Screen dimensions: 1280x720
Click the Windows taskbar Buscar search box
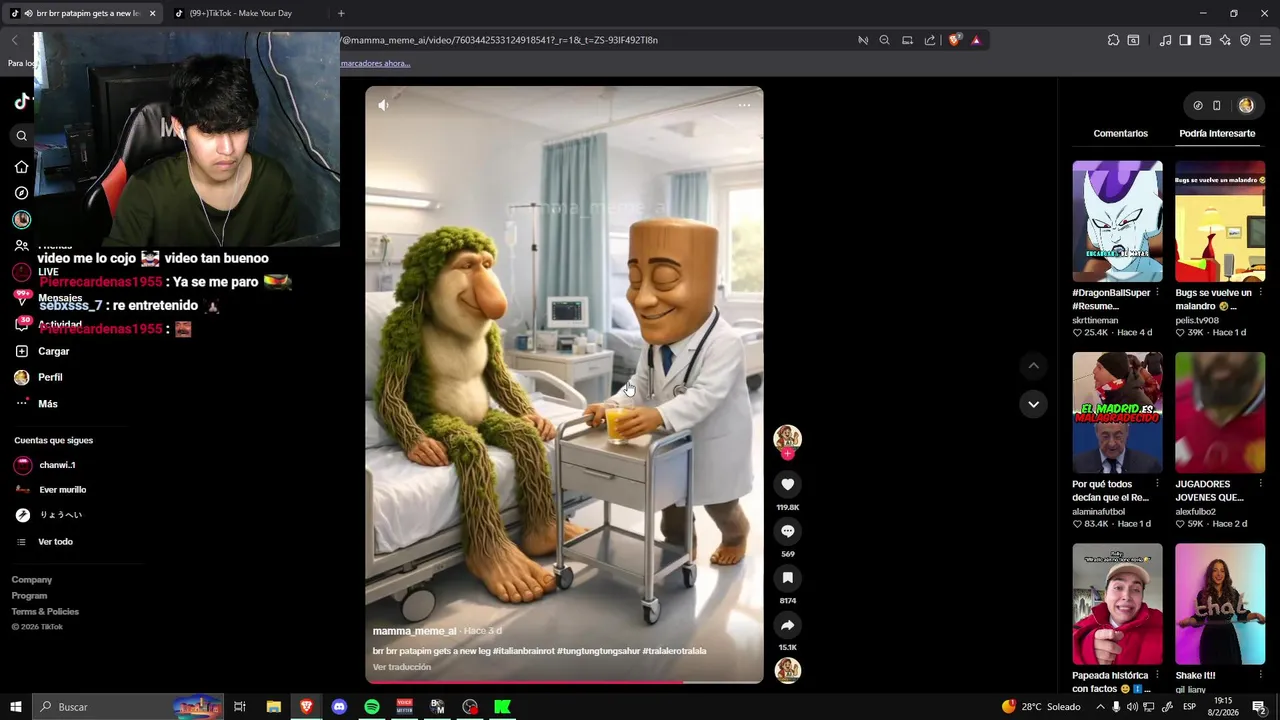coord(128,707)
